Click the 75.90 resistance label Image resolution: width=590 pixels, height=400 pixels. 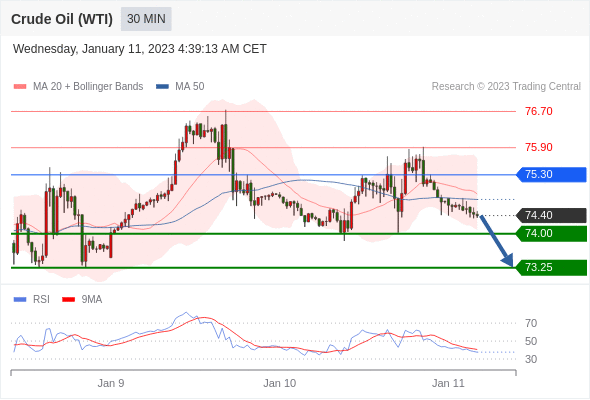click(x=539, y=147)
